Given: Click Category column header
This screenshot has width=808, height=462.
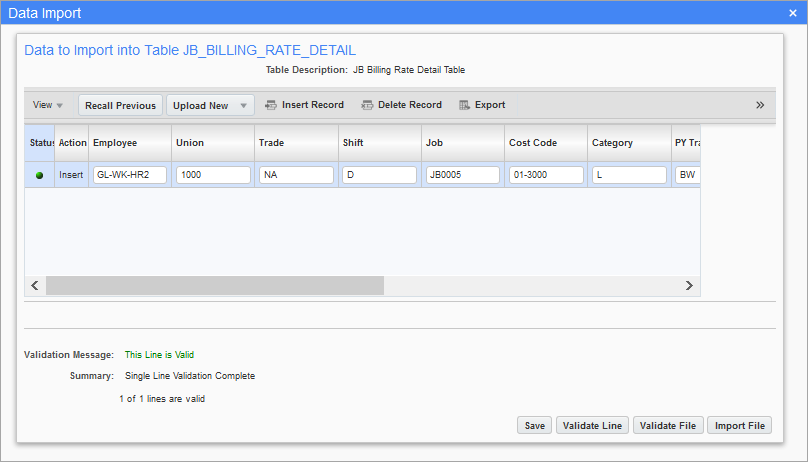Looking at the screenshot, I should 629,143.
